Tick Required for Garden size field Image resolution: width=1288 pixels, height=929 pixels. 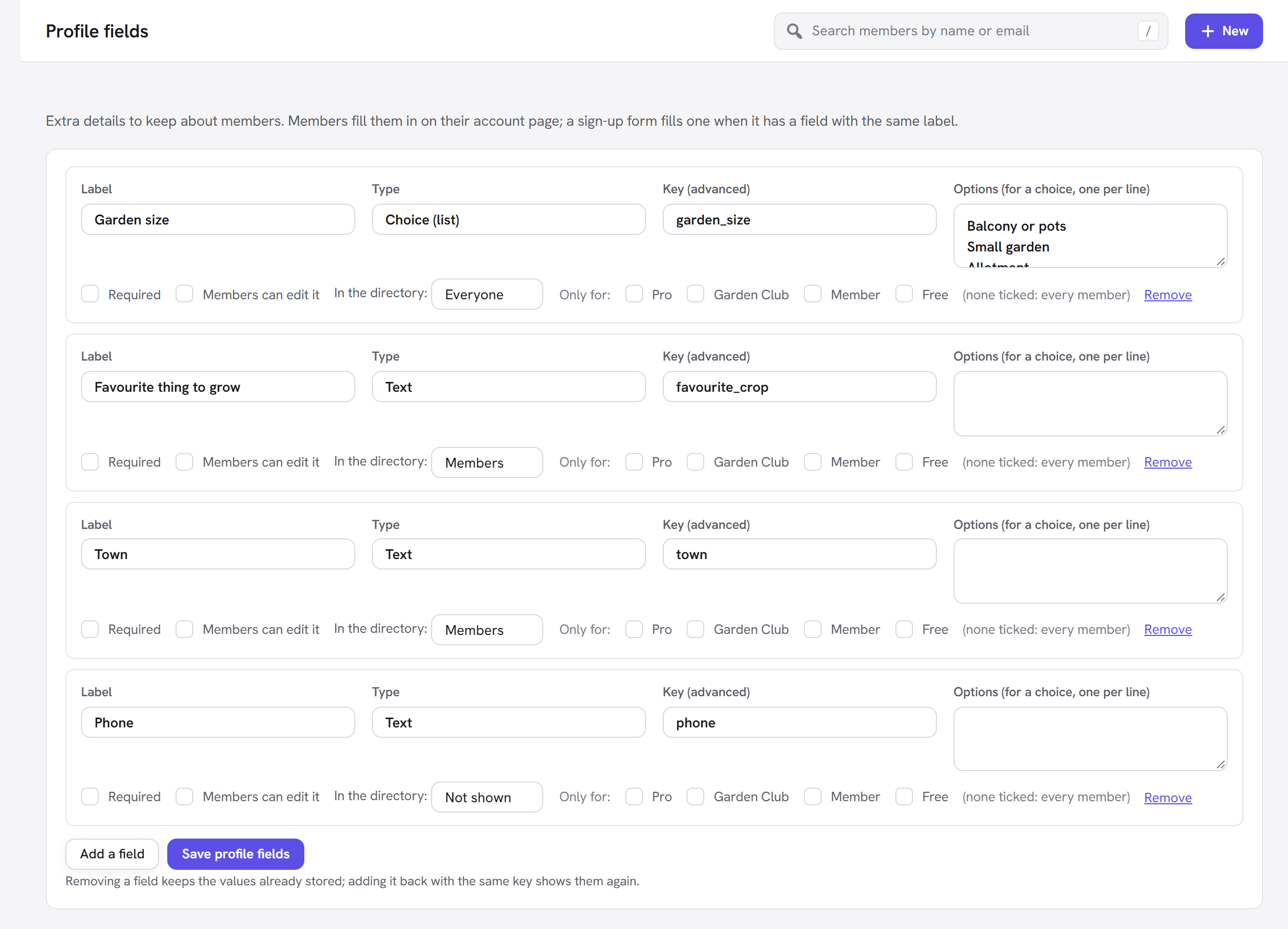(90, 294)
